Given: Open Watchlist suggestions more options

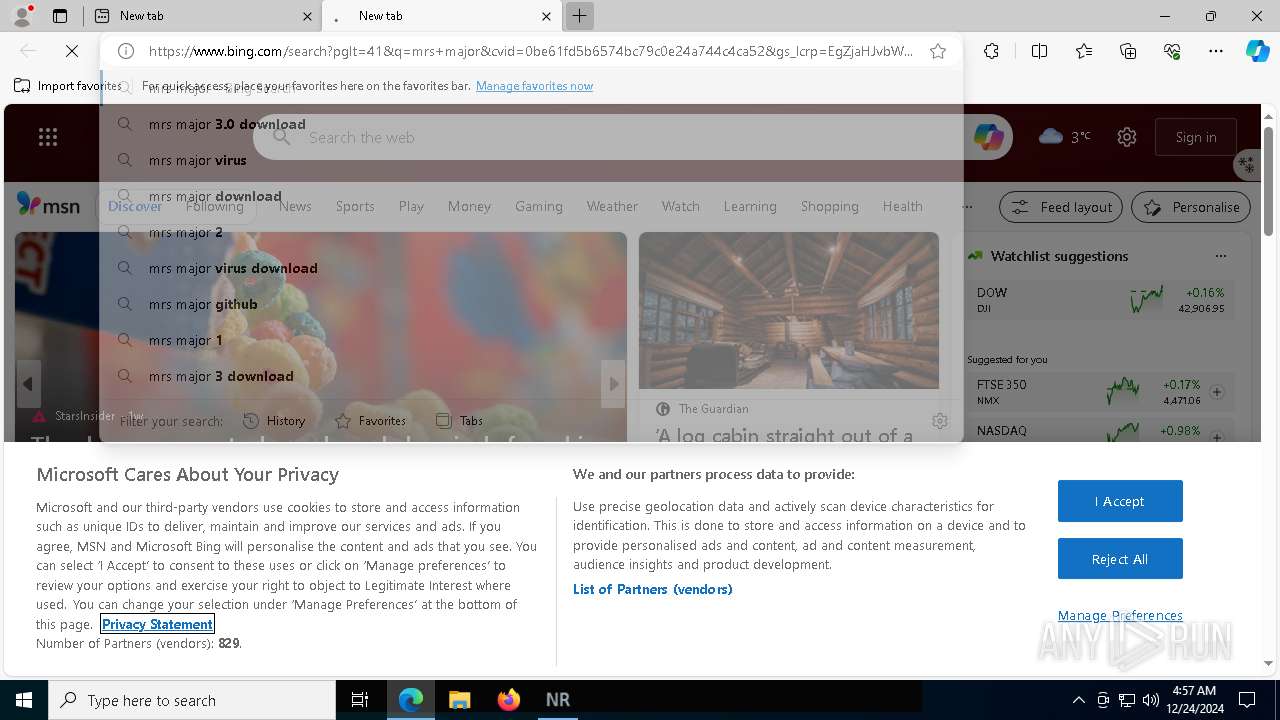Looking at the screenshot, I should coord(1220,256).
